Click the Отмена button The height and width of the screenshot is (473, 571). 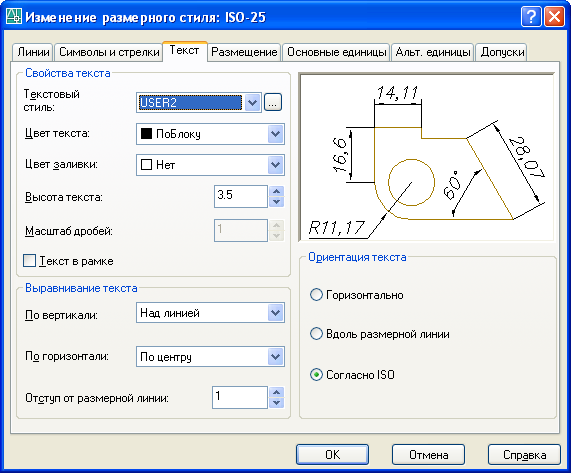point(428,454)
